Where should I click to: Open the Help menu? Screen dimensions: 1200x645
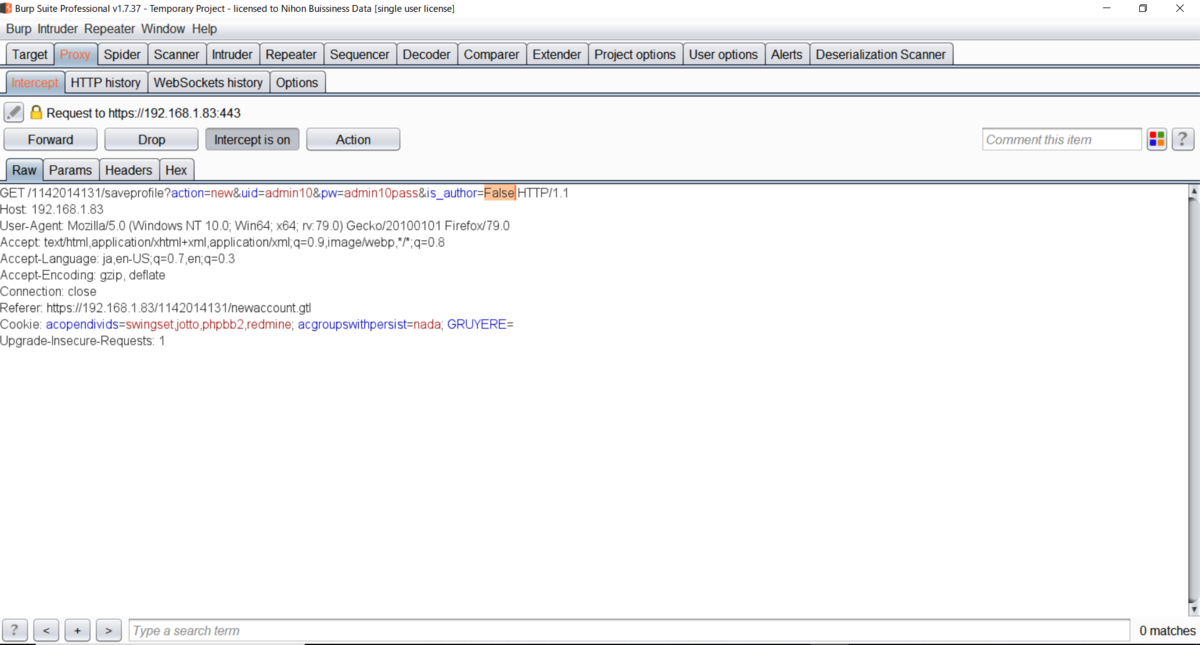[204, 29]
